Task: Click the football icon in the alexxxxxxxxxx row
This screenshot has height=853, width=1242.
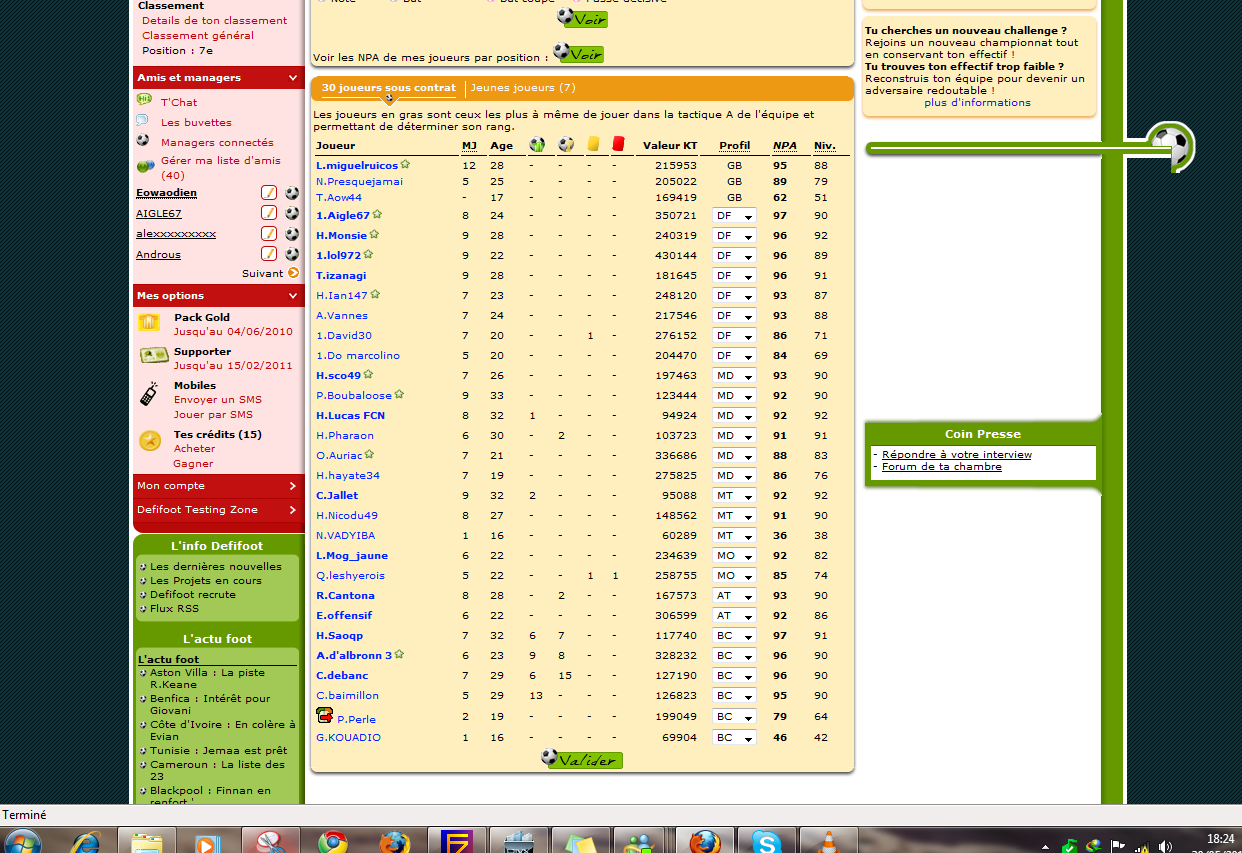Action: point(292,234)
